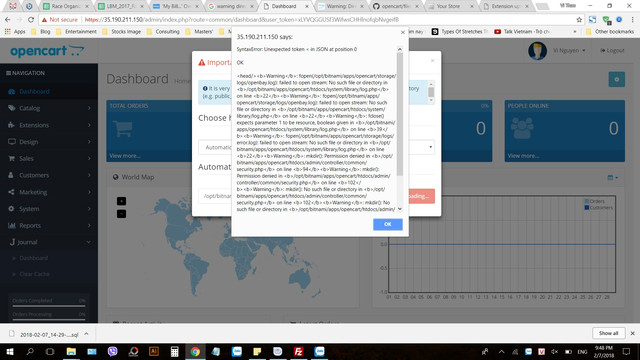Open the Talk Vietnam YouTube bookmark
Image resolution: width=640 pixels, height=360 pixels.
click(x=522, y=31)
